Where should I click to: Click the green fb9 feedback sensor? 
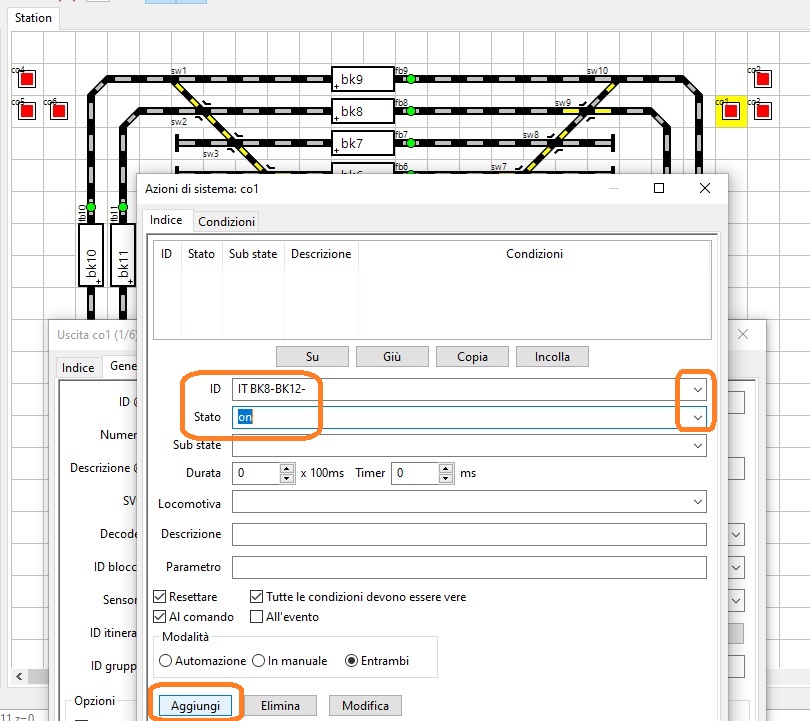[x=410, y=78]
